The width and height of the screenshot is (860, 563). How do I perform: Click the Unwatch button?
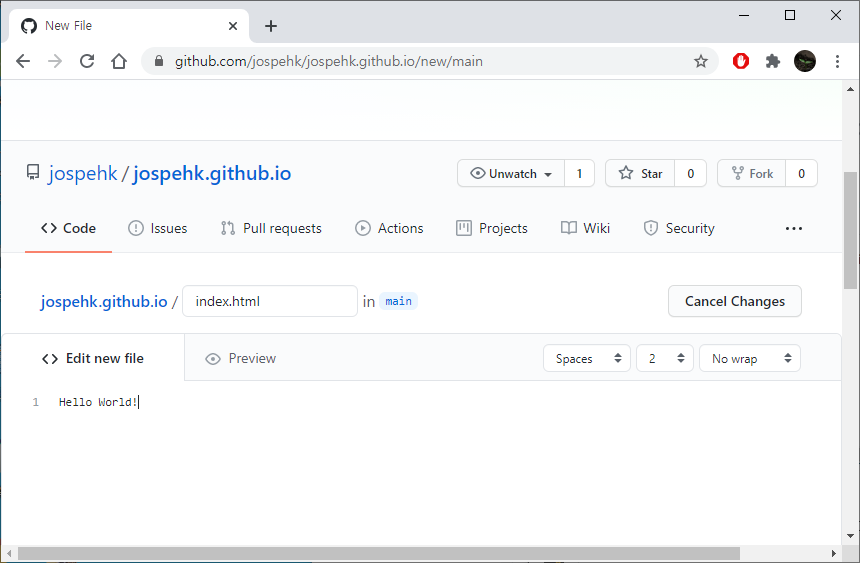coord(511,173)
